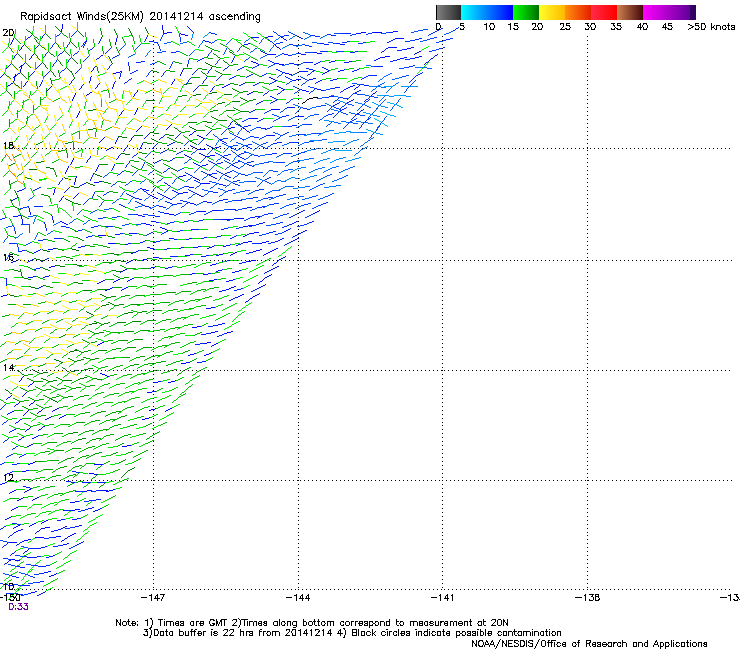The image size is (740, 650).
Task: Click the 'Note: 1) Times are GMT' line
Action: pos(312,623)
